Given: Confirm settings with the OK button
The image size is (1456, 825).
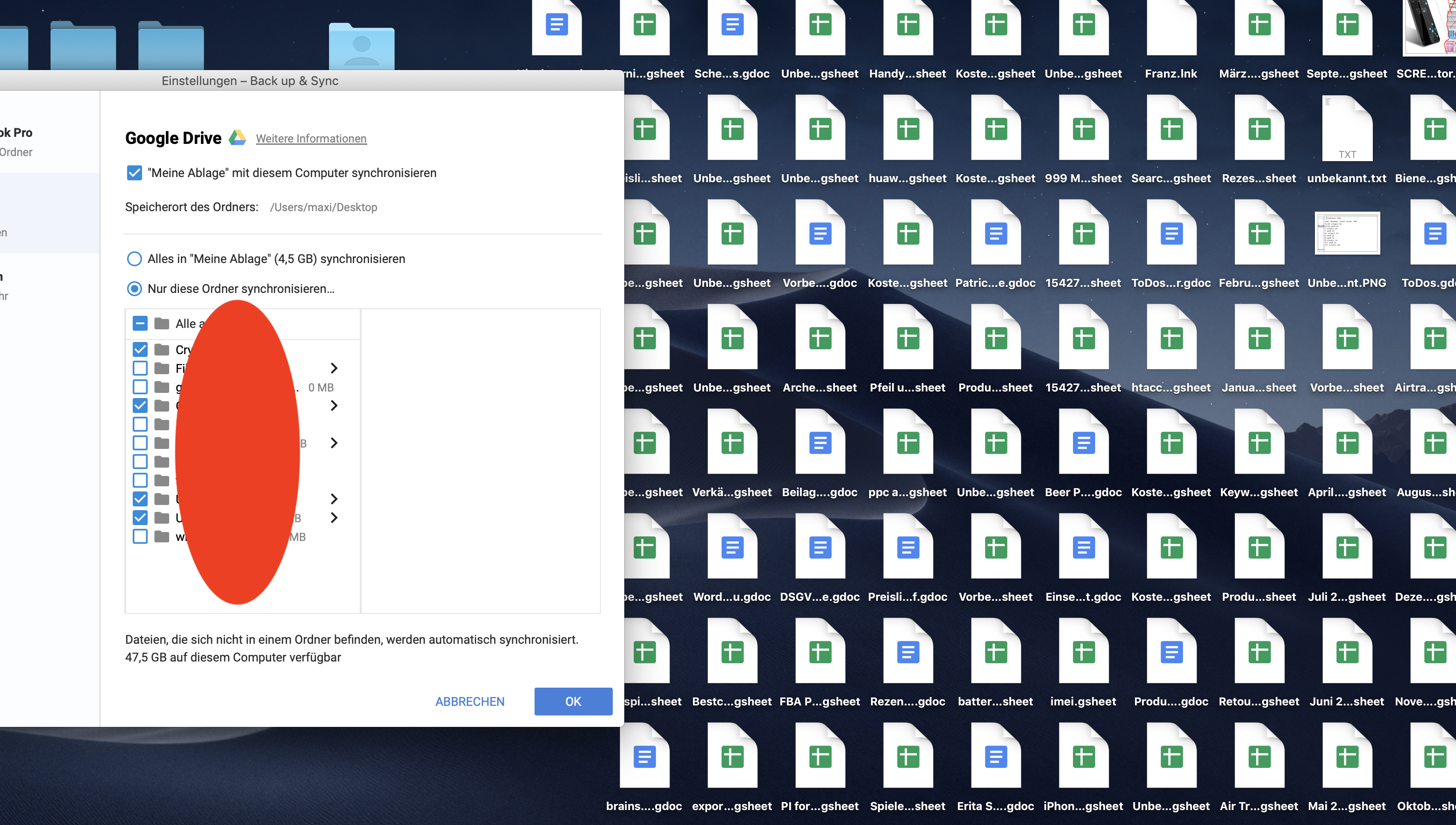Looking at the screenshot, I should pyautogui.click(x=573, y=702).
